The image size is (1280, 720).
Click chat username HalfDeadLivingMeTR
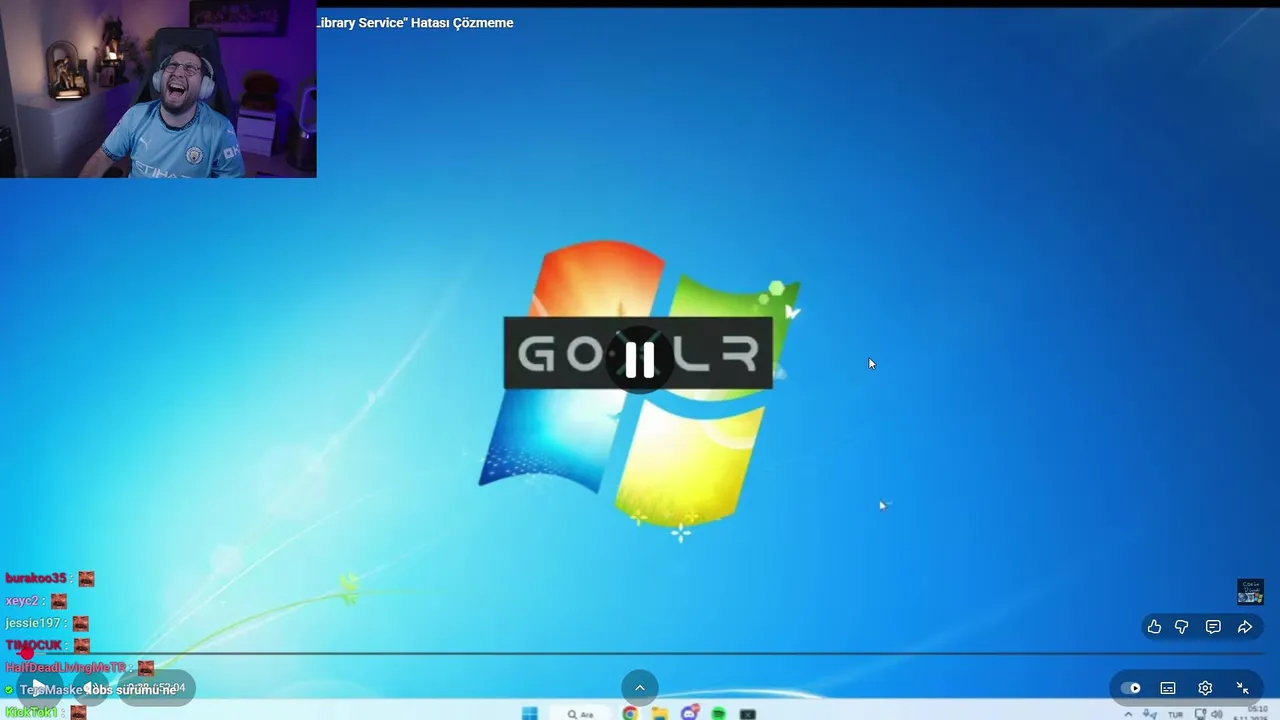pyautogui.click(x=66, y=668)
